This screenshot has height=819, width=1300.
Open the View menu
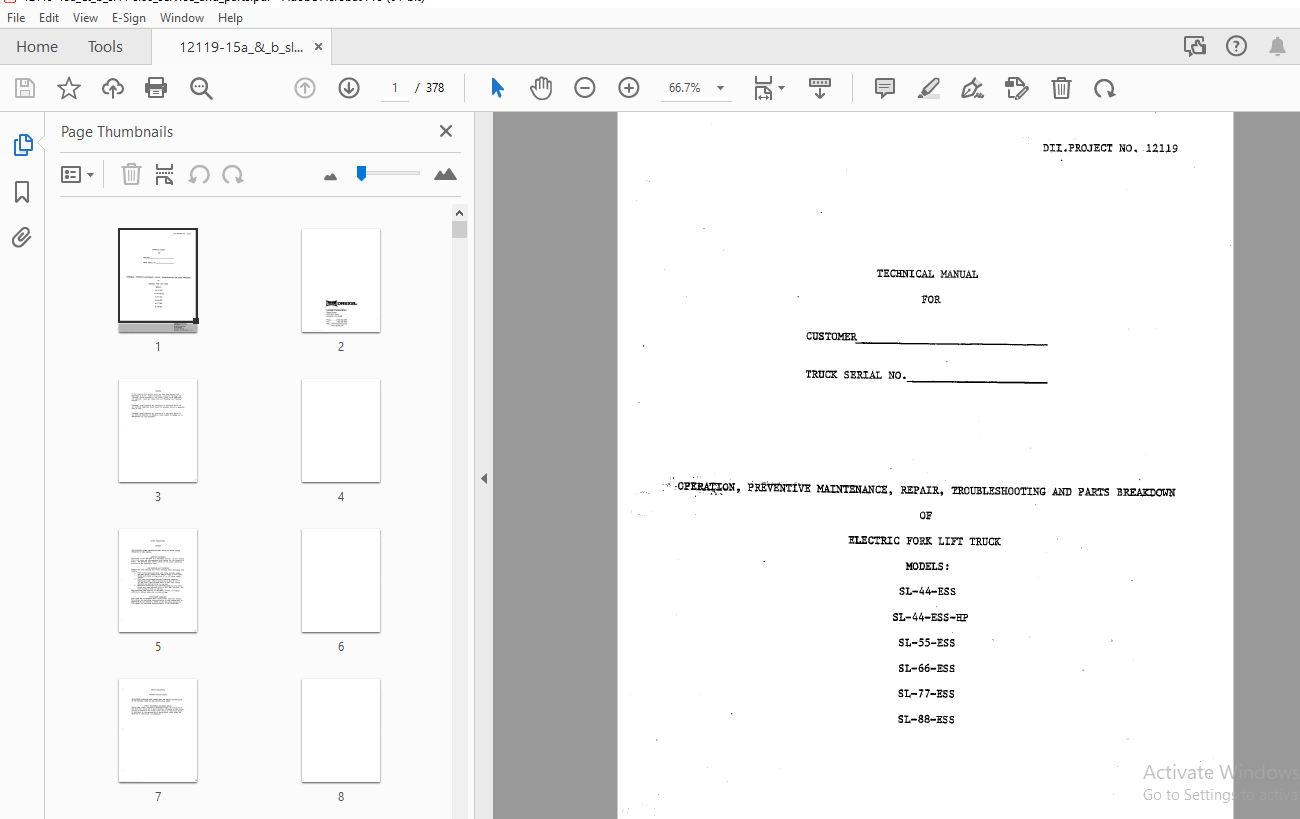click(86, 18)
